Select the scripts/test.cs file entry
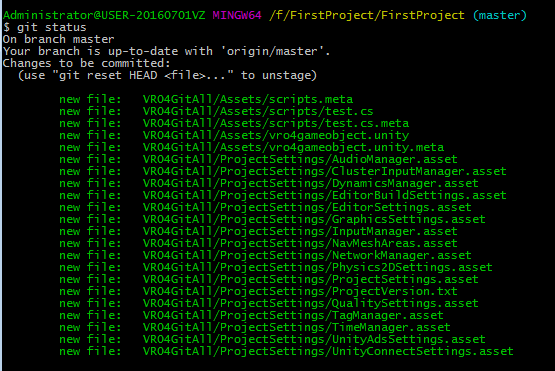The image size is (555, 371). pyautogui.click(x=216, y=112)
